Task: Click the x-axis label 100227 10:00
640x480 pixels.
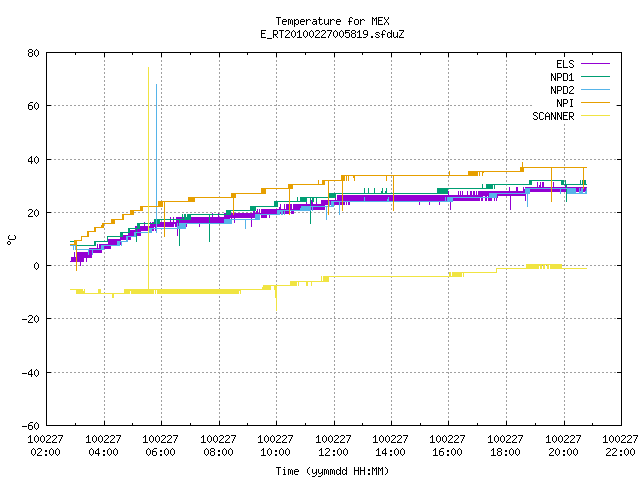Action: click(276, 446)
